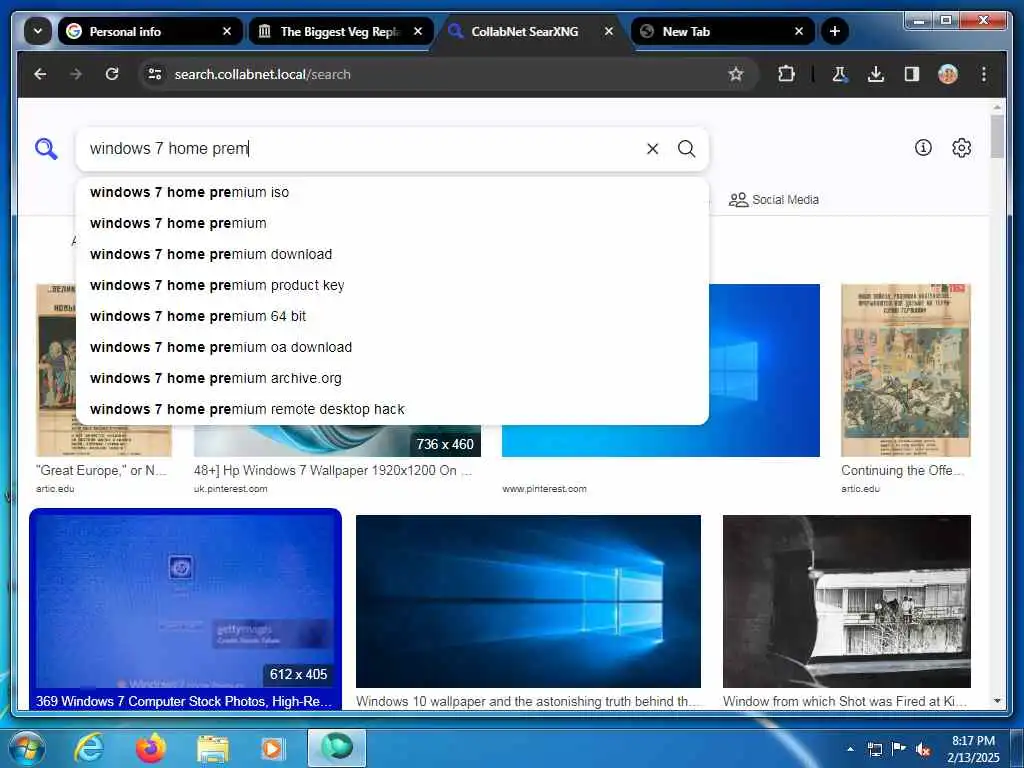The image size is (1024, 768).
Task: Close the CollabNet SearXNG tab
Action: pos(609,31)
